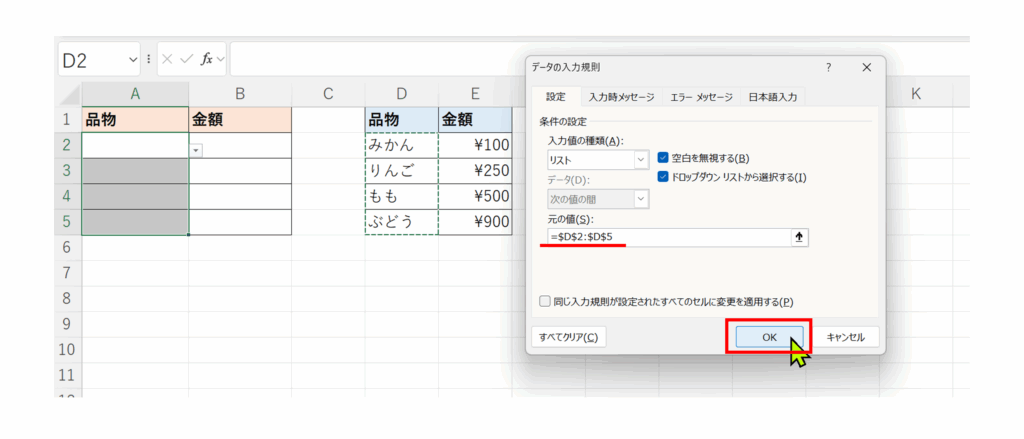Switch to the 入力時メッセージ tab
Image resolution: width=1024 pixels, height=439 pixels.
pos(621,97)
